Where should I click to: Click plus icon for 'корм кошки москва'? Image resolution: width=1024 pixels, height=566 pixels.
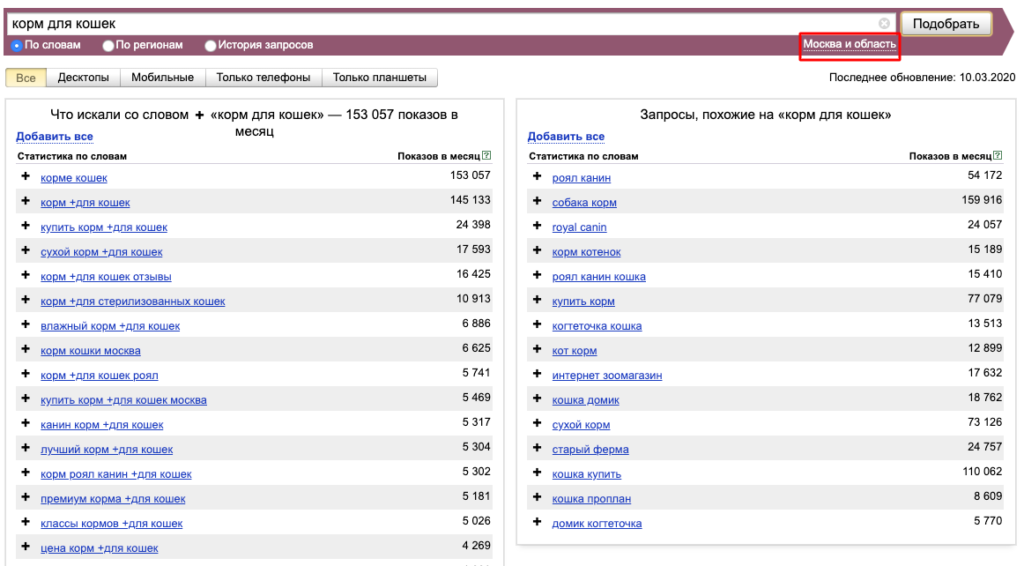pyautogui.click(x=25, y=349)
